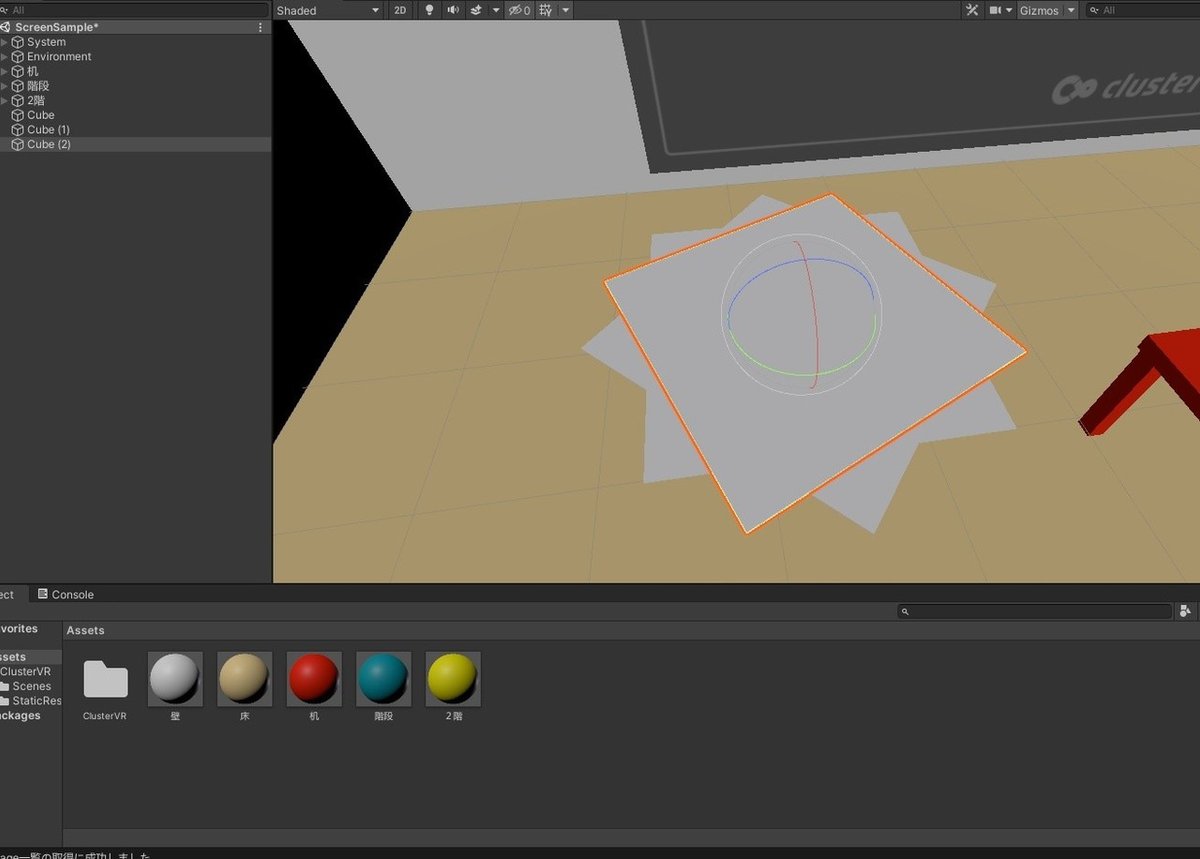Toggle Gizmos button in scene view
Image resolution: width=1200 pixels, height=859 pixels.
coord(1039,10)
